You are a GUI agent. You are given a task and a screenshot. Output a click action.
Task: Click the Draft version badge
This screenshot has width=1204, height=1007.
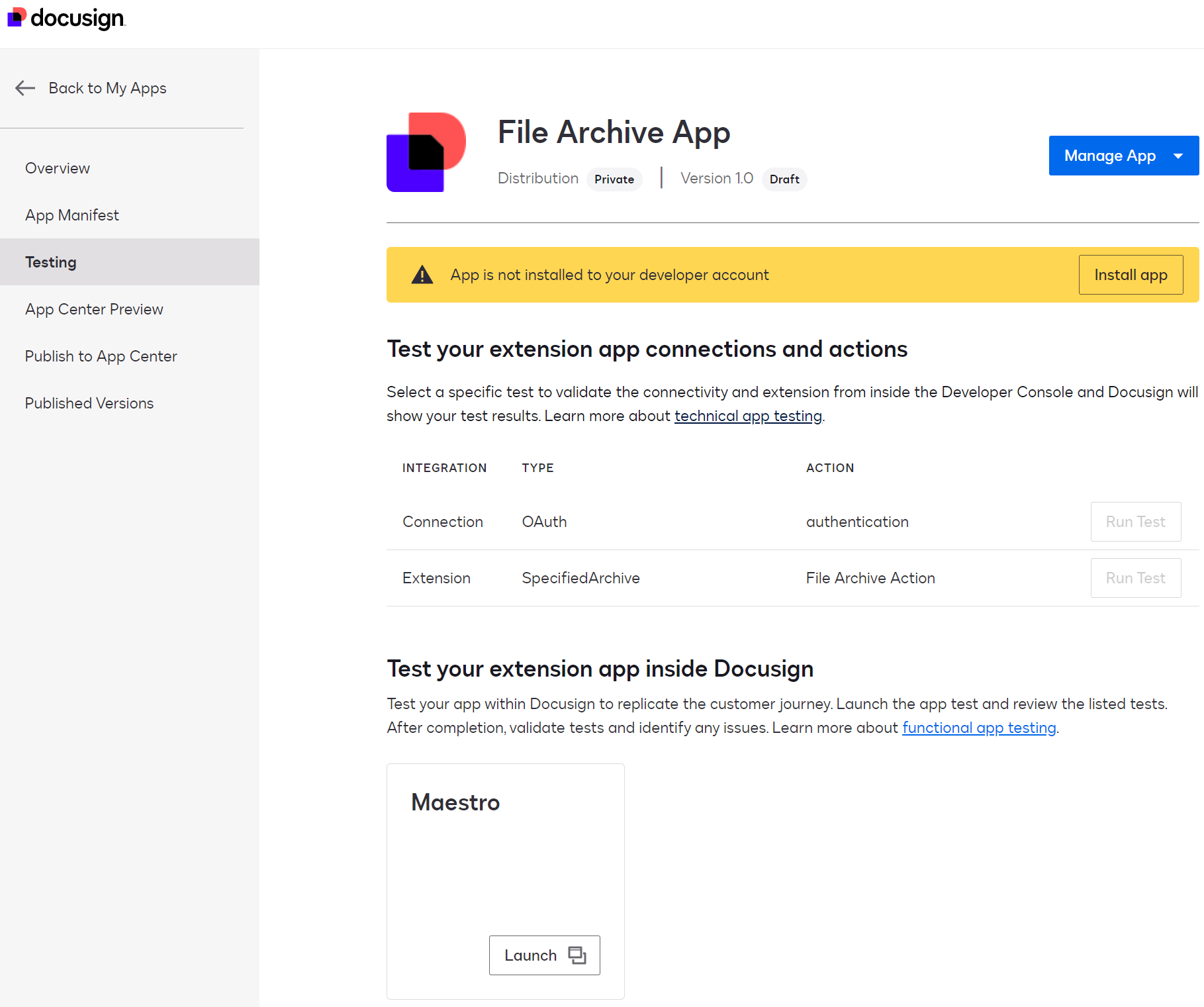(x=784, y=179)
